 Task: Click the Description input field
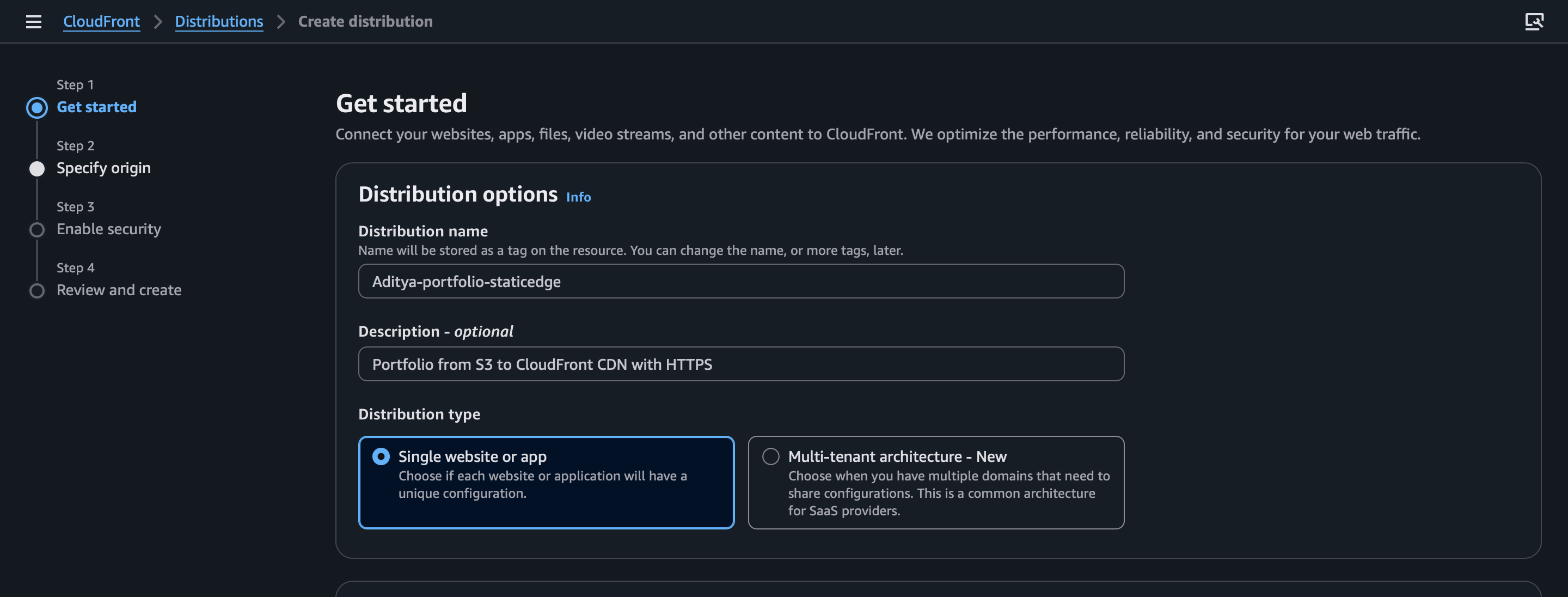[x=741, y=364]
